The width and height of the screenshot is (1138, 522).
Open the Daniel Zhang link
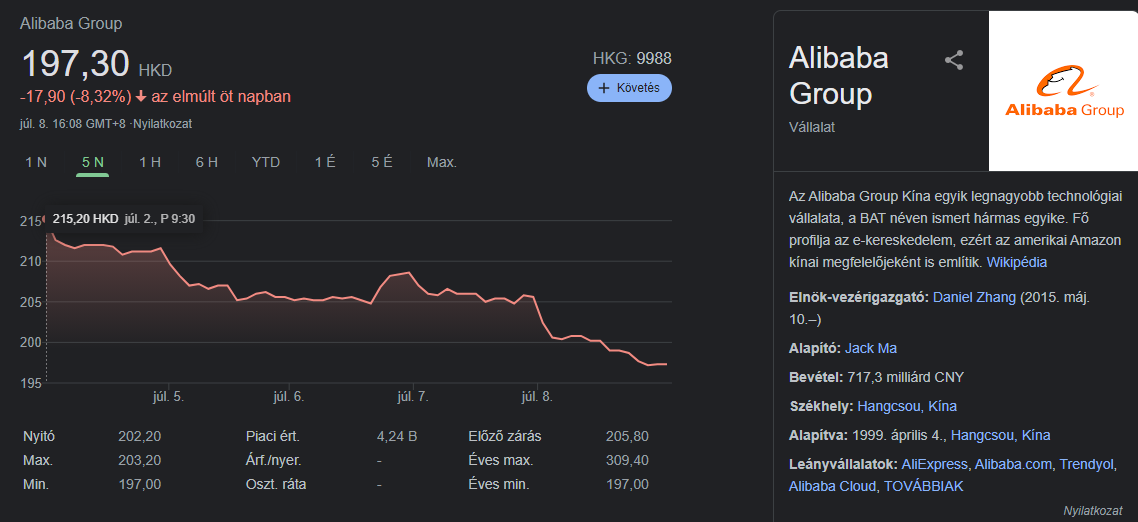975,297
